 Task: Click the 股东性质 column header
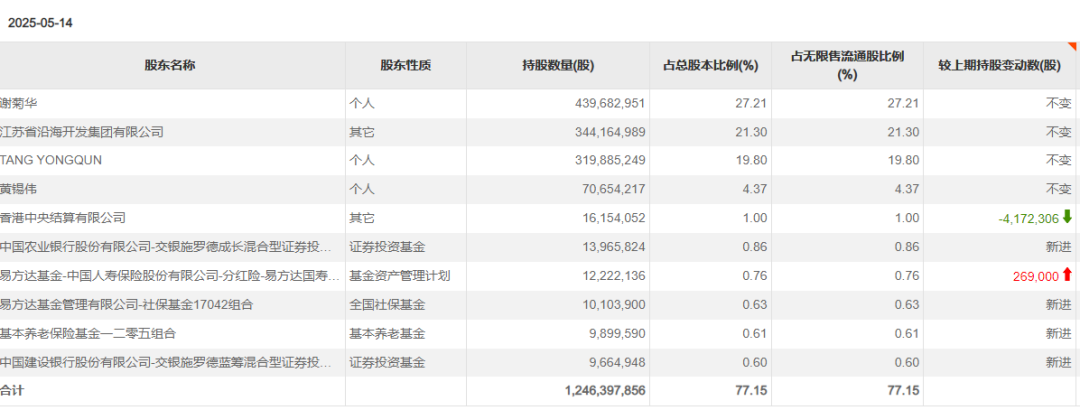click(x=406, y=65)
